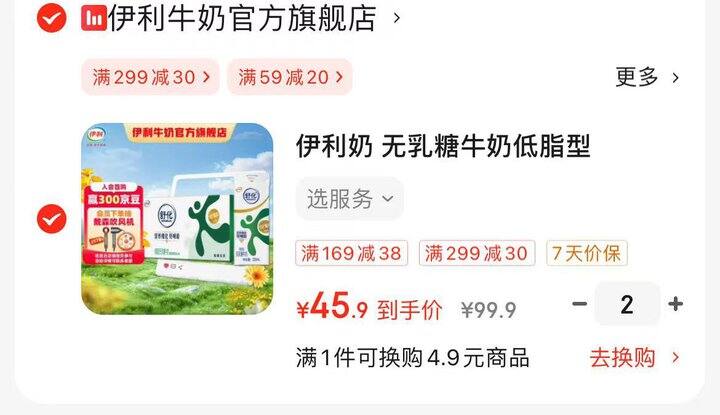Tap the 满169减38 promotion tag
This screenshot has height=415, width=720.
point(352,253)
